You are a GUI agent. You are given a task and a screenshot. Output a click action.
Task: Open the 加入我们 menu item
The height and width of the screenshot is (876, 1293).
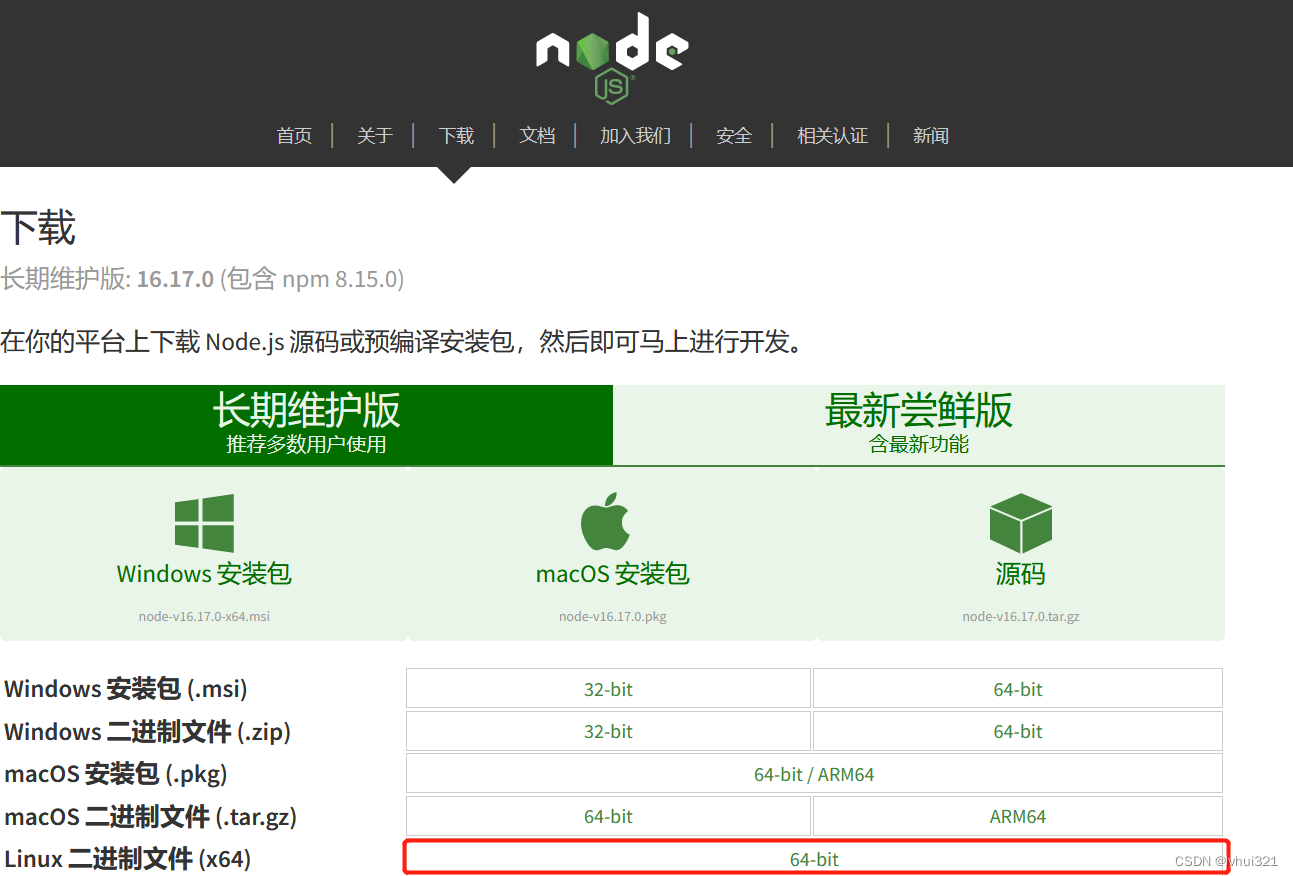click(634, 135)
